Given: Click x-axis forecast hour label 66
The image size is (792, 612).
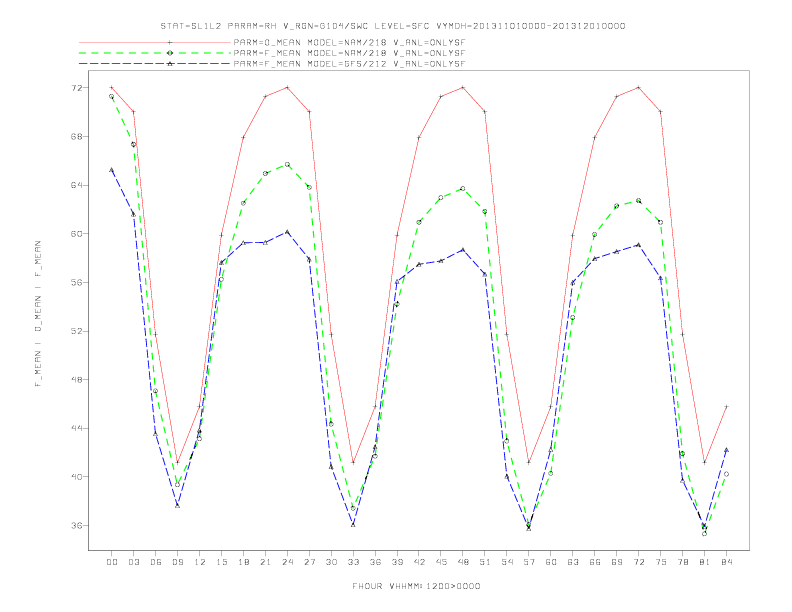Looking at the screenshot, I should (x=595, y=562).
